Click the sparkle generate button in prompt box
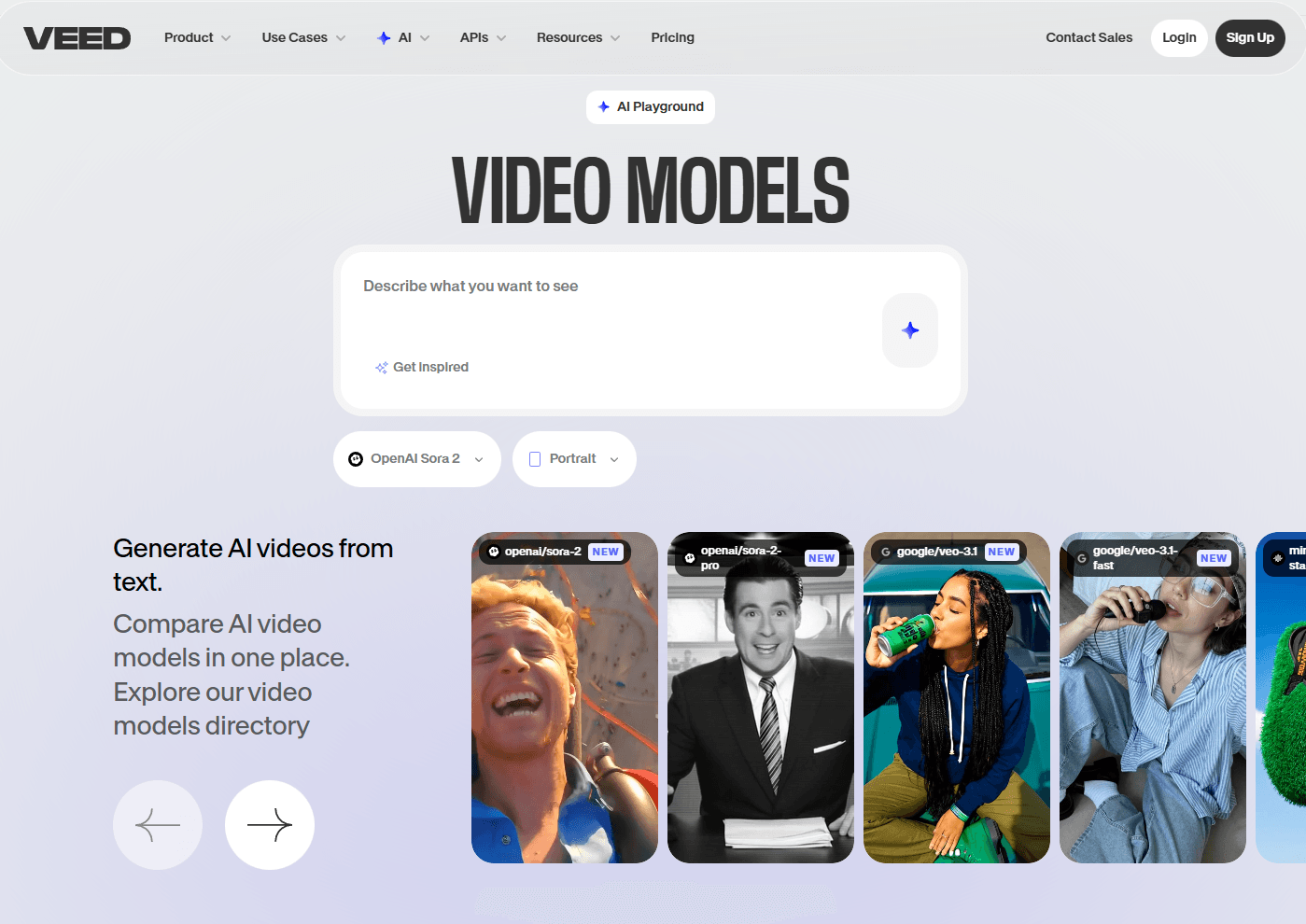 [910, 330]
